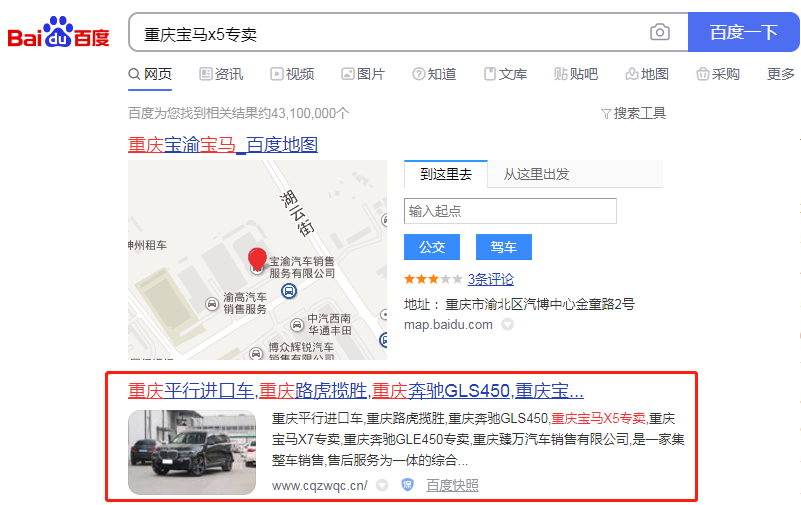Click the blue bus stop icon on map
This screenshot has height=505, width=801.
[289, 291]
